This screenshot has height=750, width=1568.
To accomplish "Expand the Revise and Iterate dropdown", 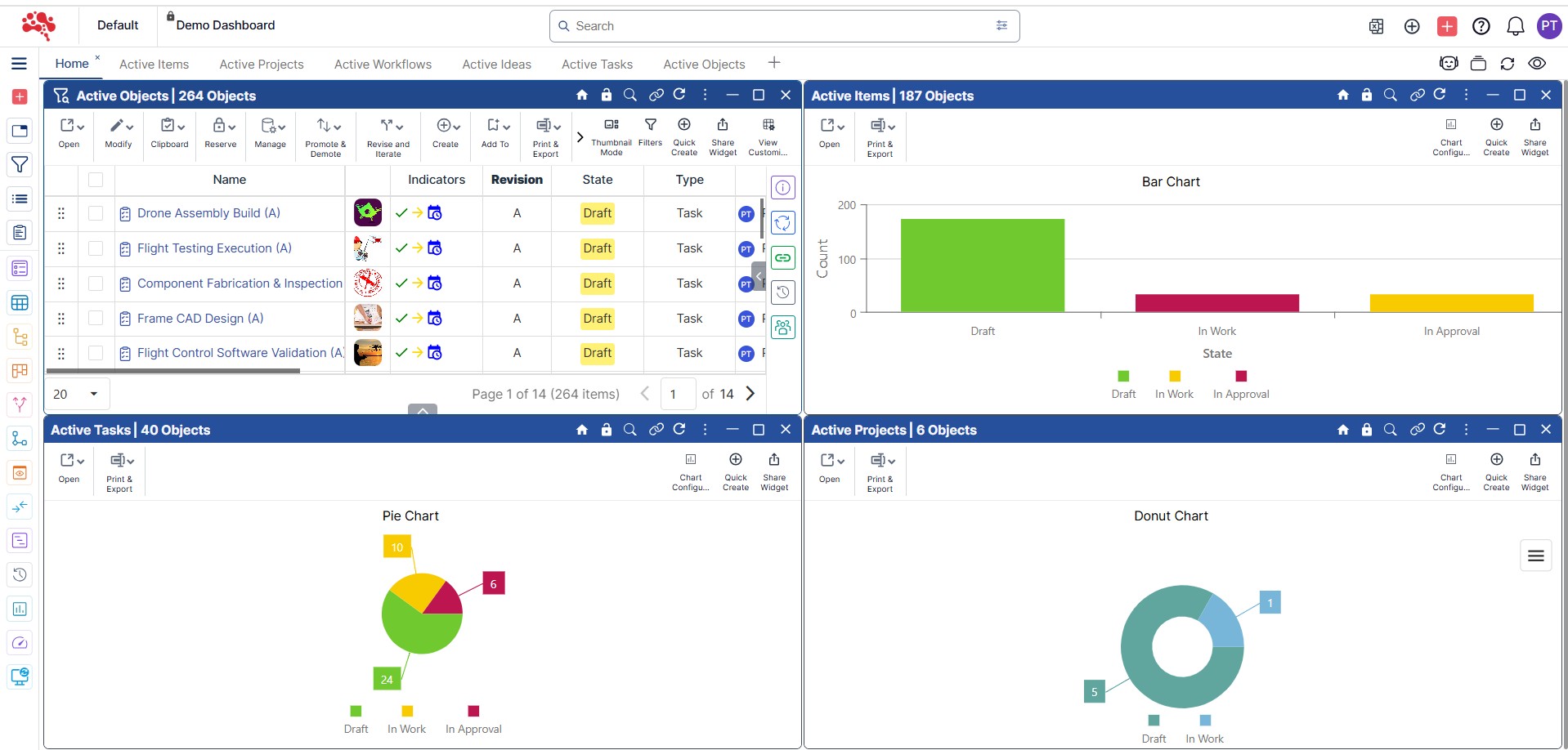I will [388, 135].
